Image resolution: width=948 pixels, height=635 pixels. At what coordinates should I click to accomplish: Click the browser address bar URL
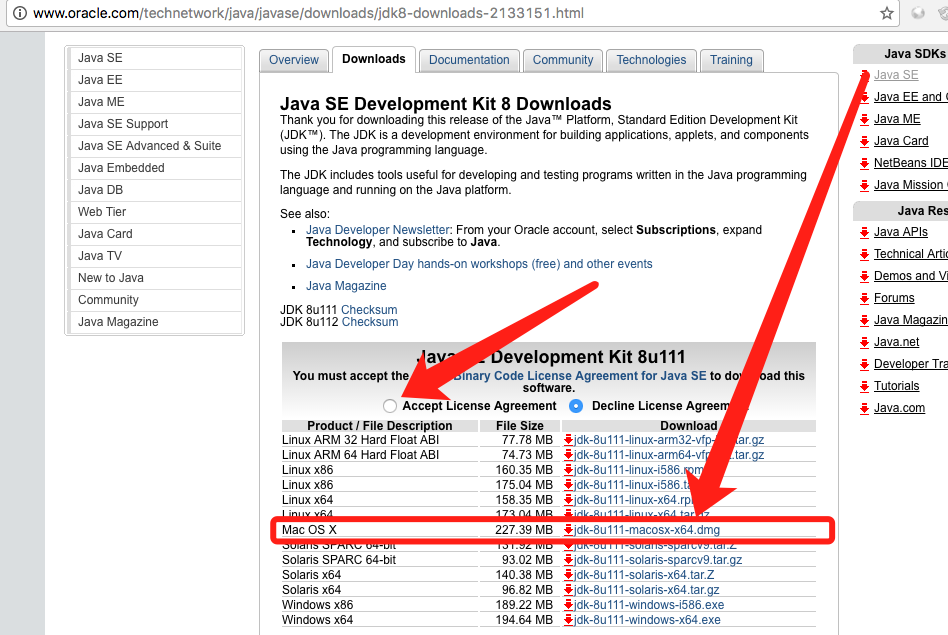click(308, 13)
